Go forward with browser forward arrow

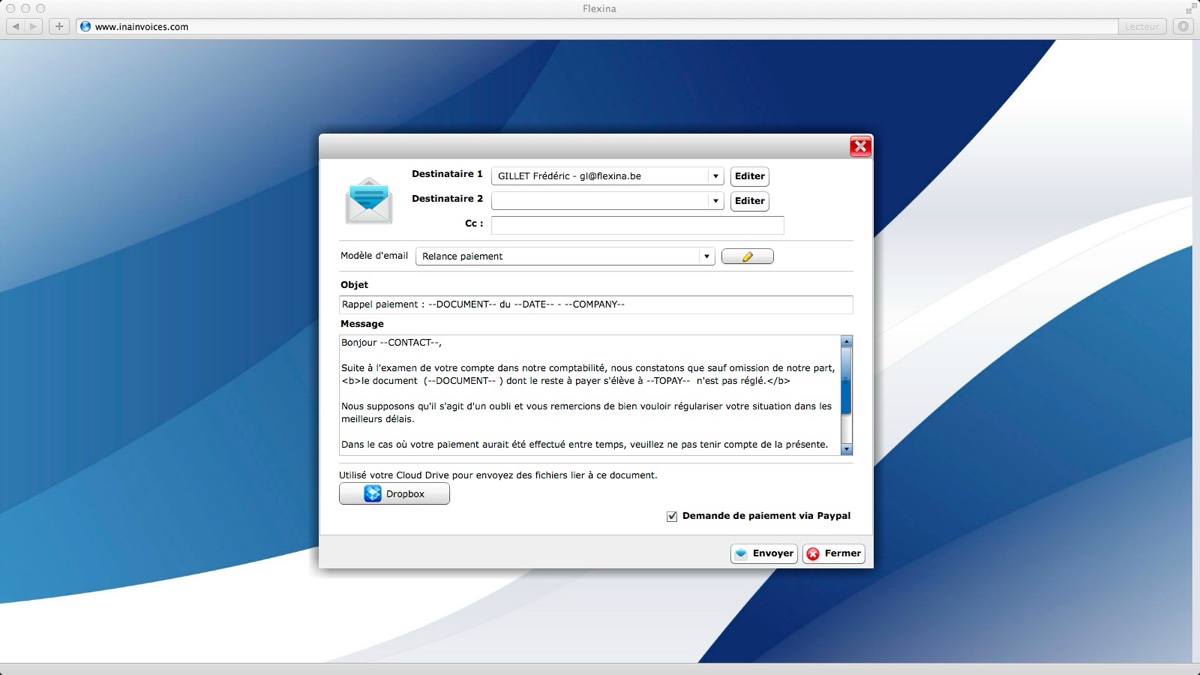(34, 27)
